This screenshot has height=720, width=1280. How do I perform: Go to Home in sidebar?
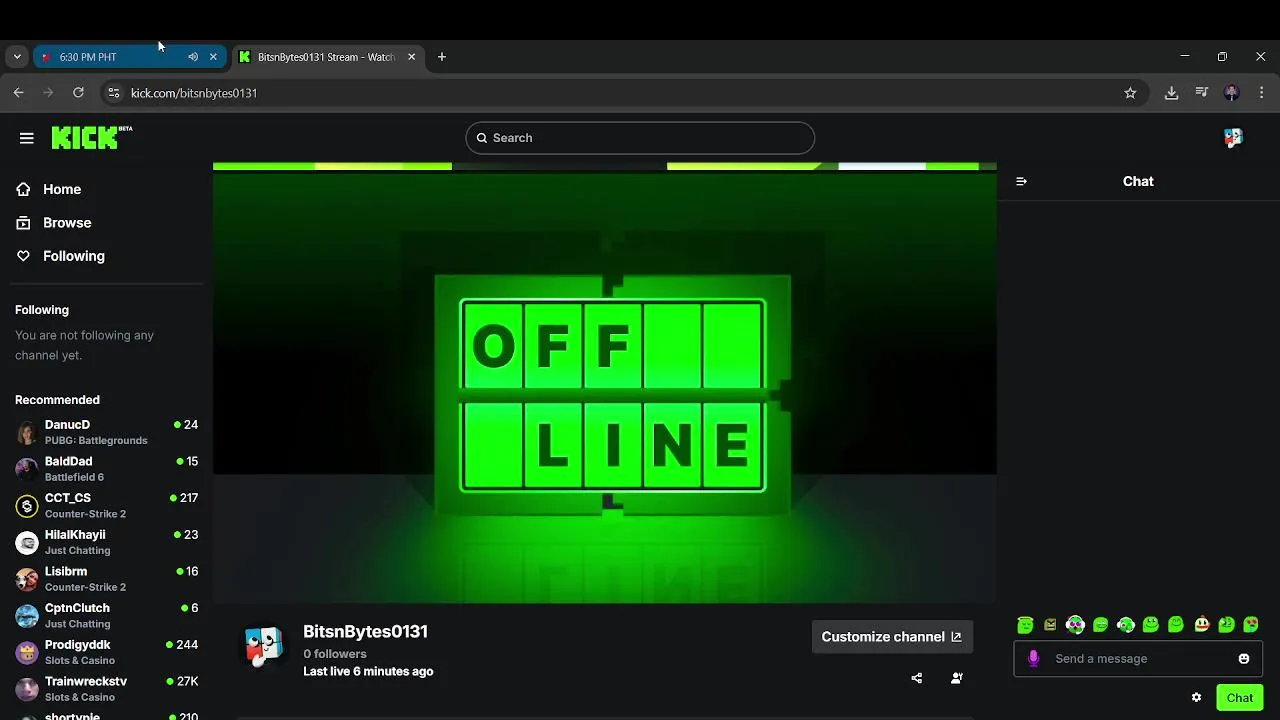point(48,189)
